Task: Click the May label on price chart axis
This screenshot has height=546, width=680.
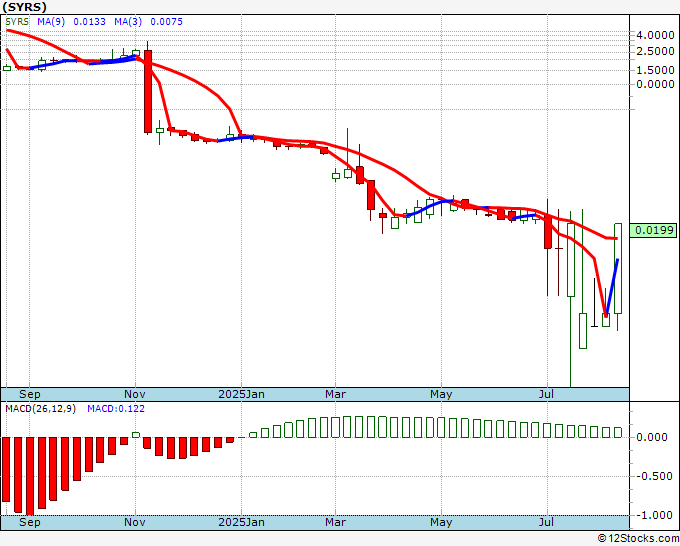Action: 441,394
